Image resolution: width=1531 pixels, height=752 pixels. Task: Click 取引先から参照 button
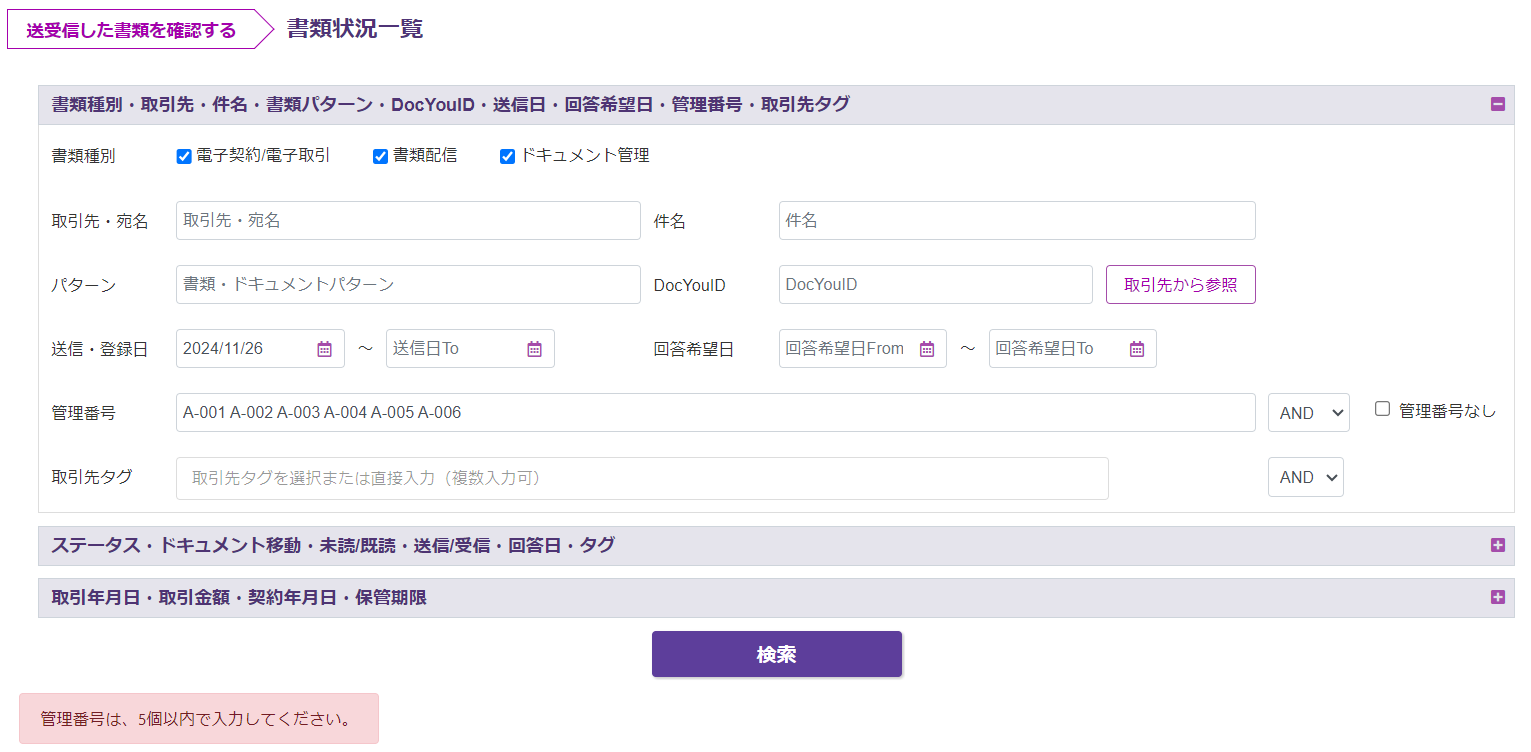click(1180, 285)
